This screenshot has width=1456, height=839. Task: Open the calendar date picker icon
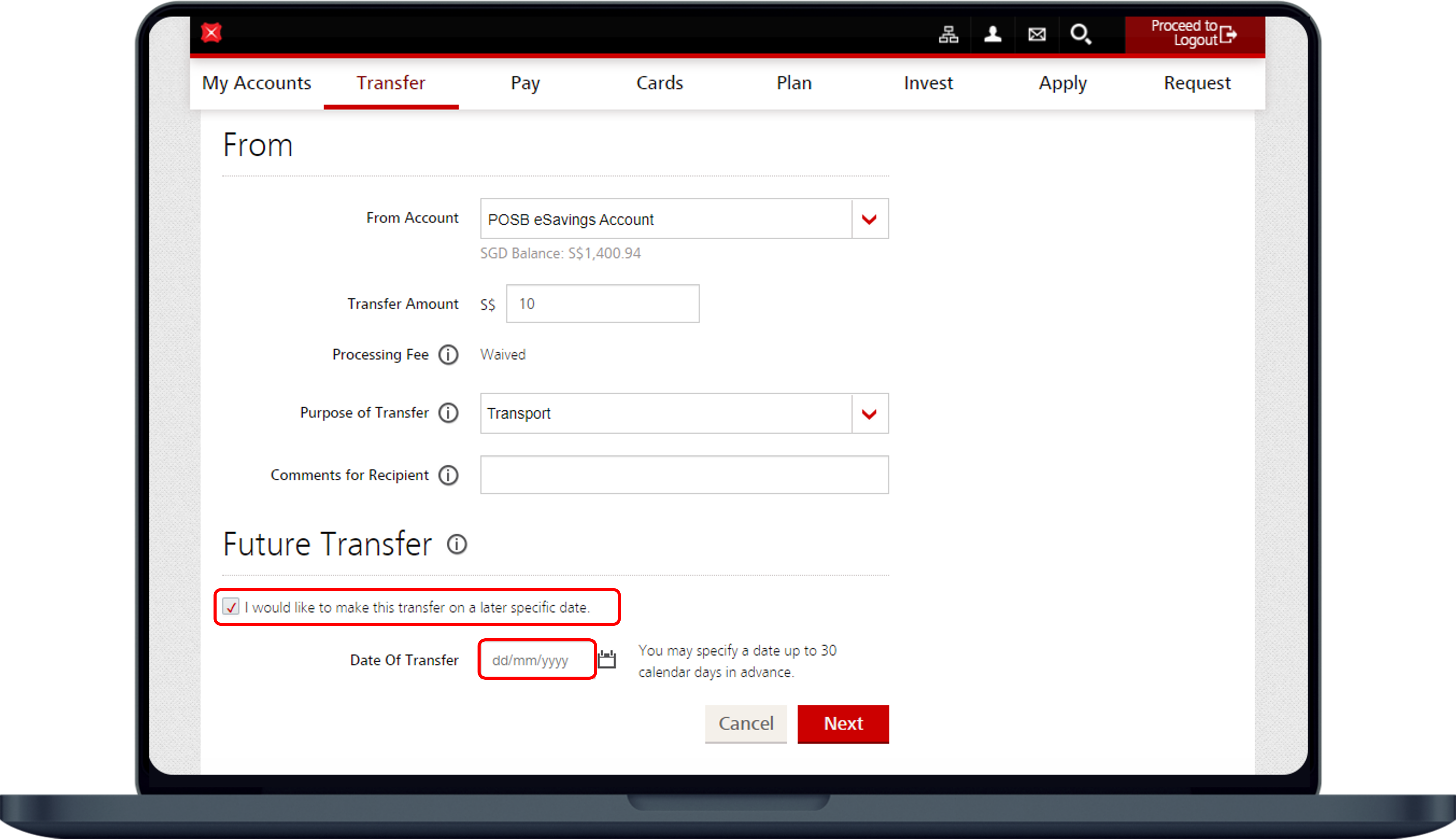pyautogui.click(x=606, y=659)
